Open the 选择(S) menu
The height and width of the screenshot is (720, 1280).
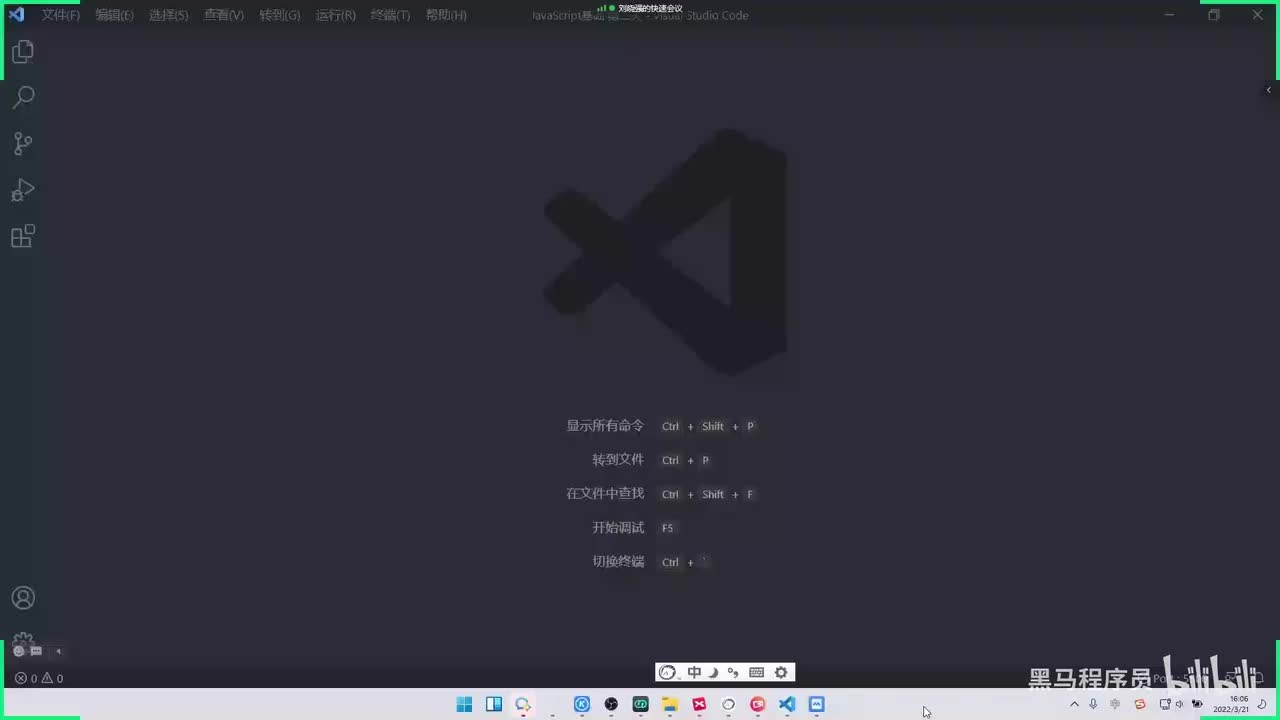point(168,15)
